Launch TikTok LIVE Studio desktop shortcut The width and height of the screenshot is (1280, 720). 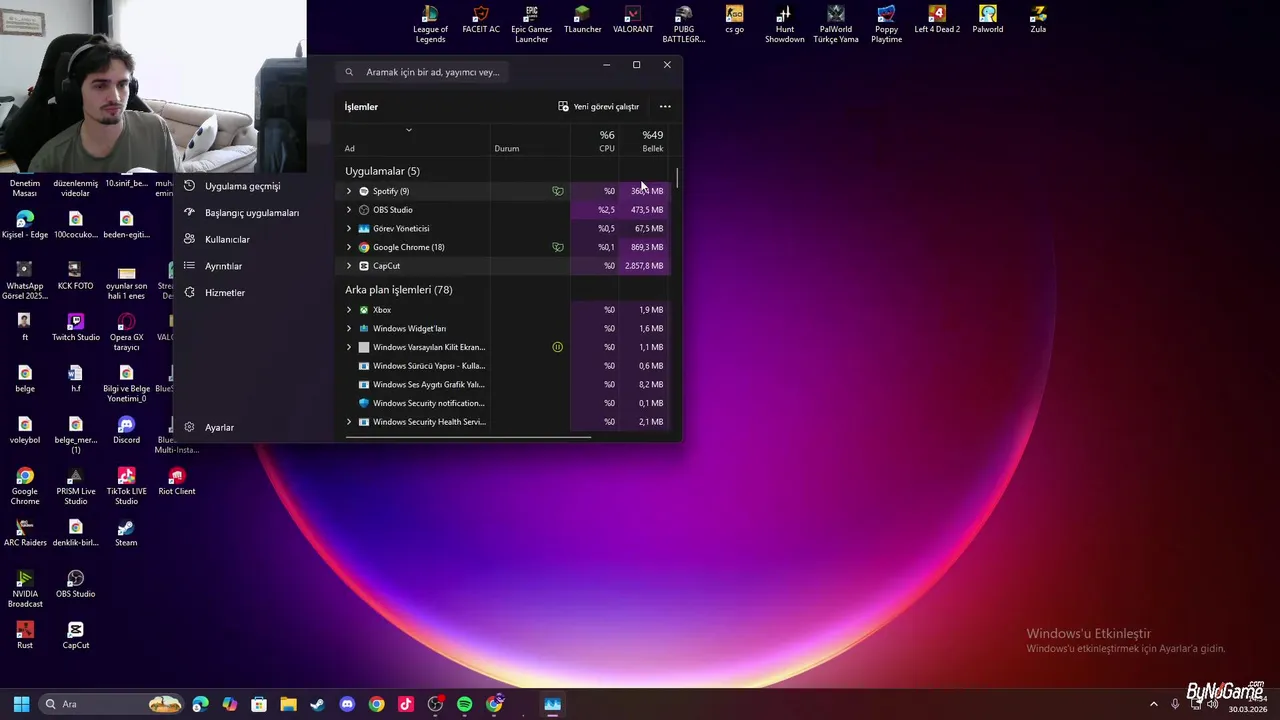126,486
